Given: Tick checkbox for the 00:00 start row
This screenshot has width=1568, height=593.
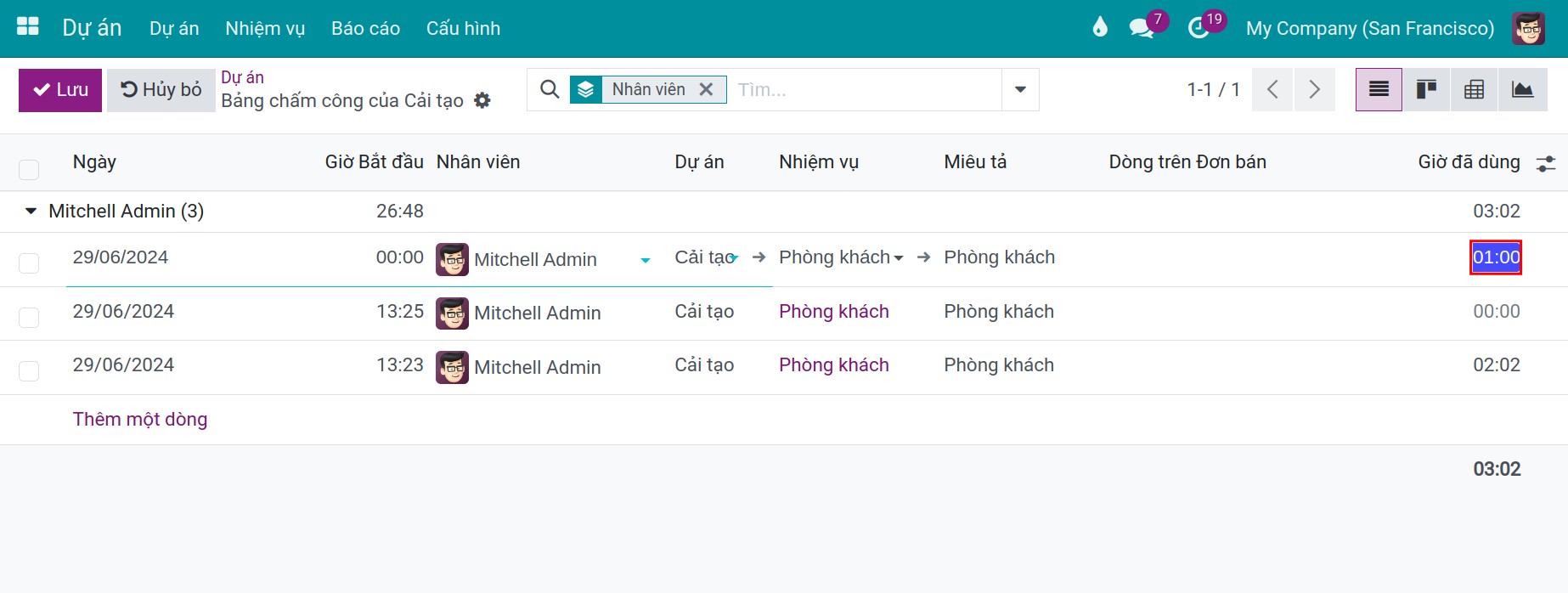Looking at the screenshot, I should [x=29, y=263].
